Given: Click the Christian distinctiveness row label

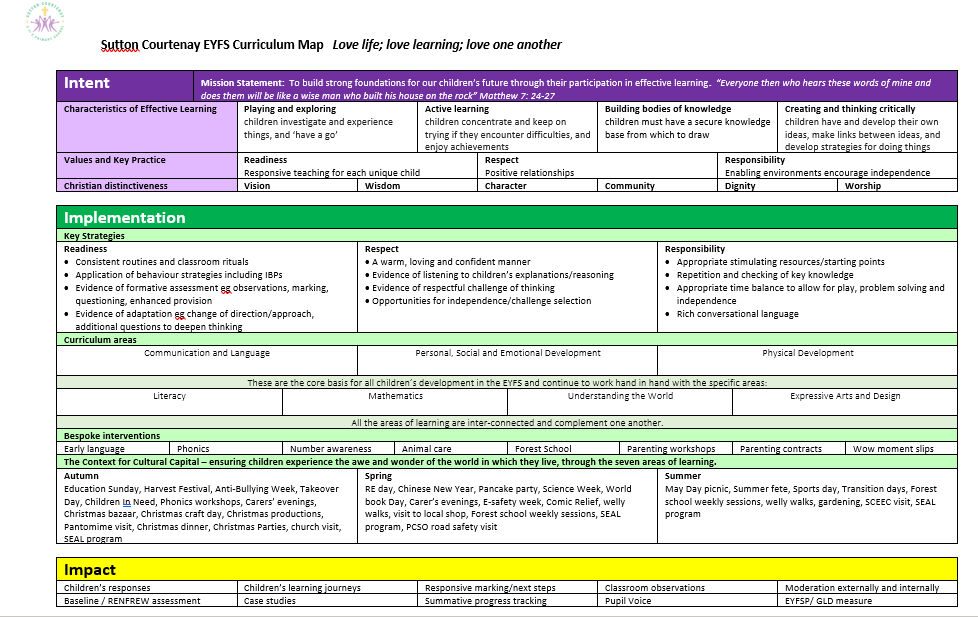Looking at the screenshot, I should click(116, 185).
